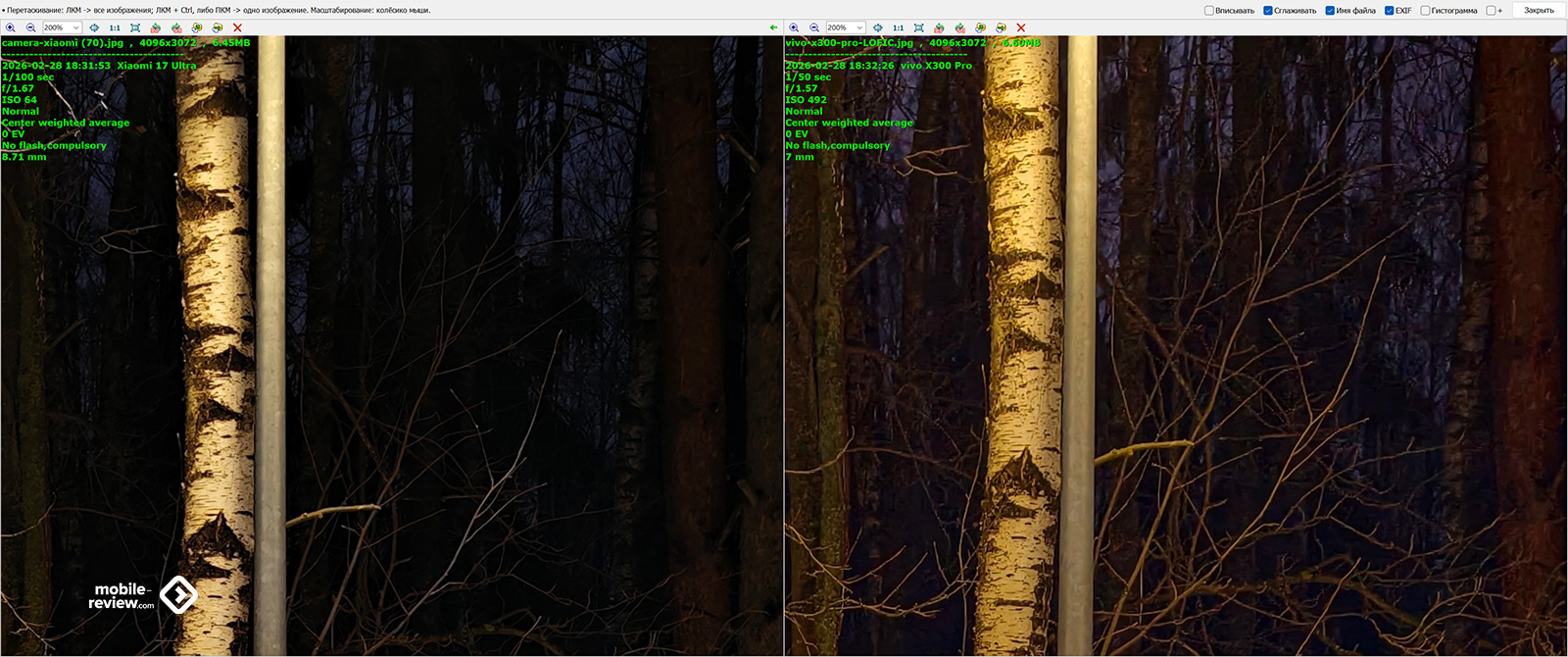The height and width of the screenshot is (657, 1568).
Task: Toggle the Имя файла checkbox
Action: point(1330,11)
